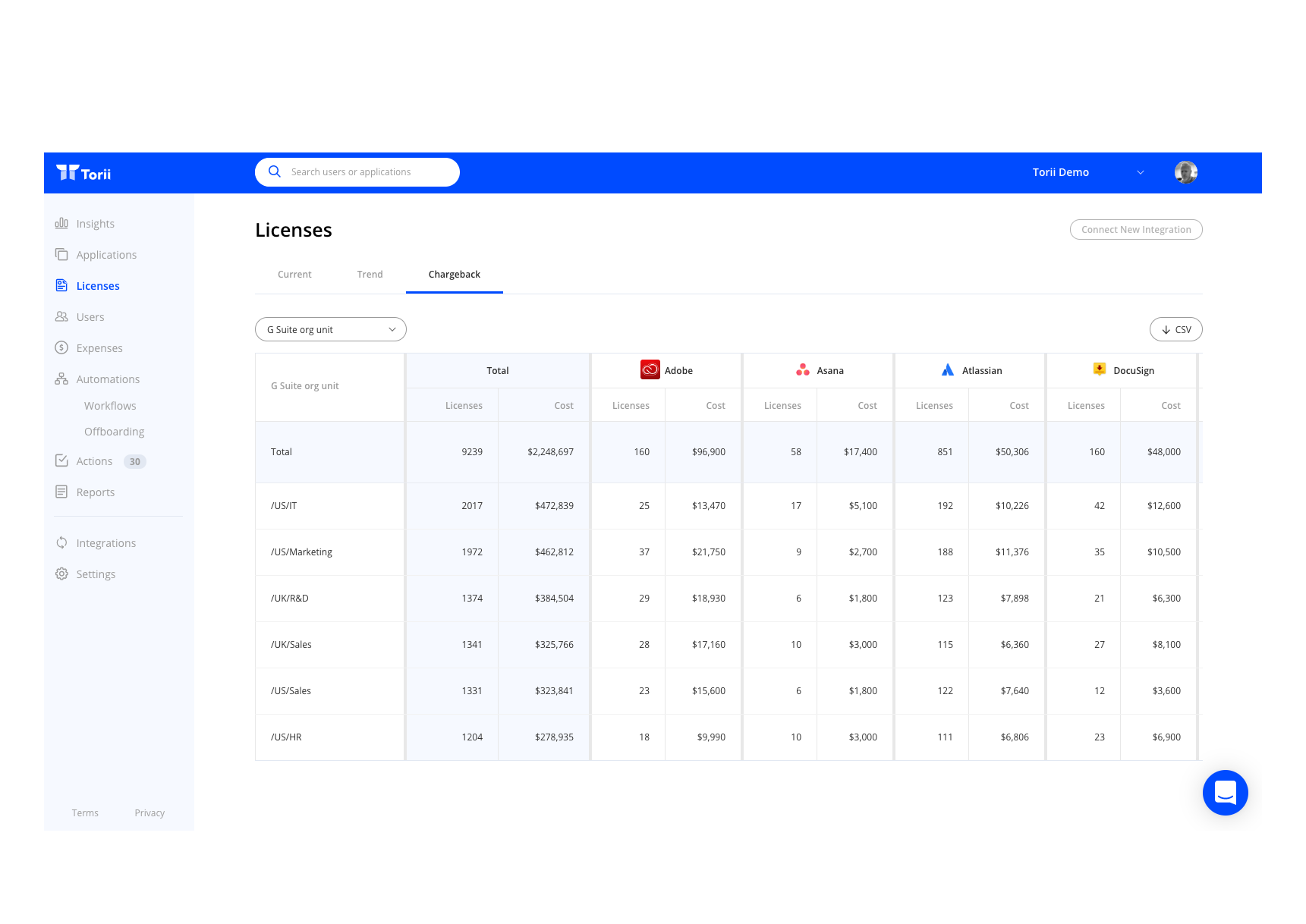The width and height of the screenshot is (1306, 924).
Task: Click the Integrations sync icon
Action: (61, 542)
